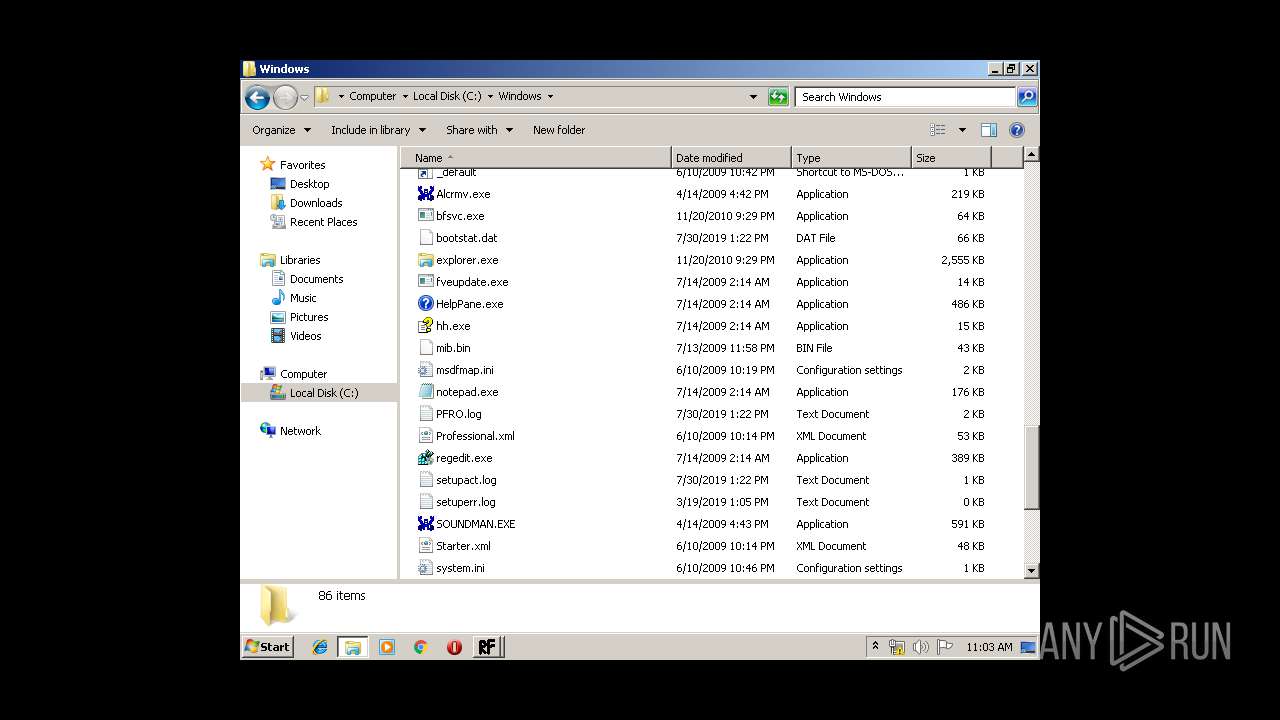Viewport: 1280px width, 720px height.
Task: Select the Professional.xml file icon
Action: 426,436
